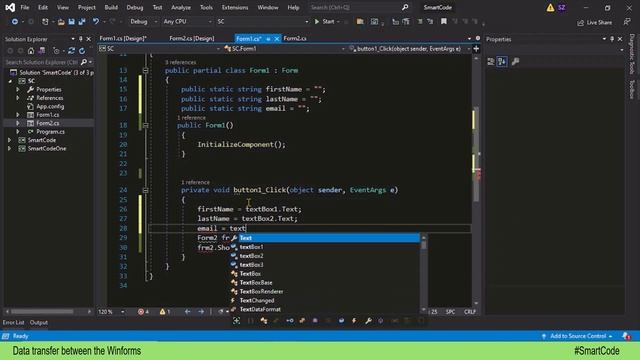Click the Save All icon
640x360 pixels.
(x=82, y=22)
